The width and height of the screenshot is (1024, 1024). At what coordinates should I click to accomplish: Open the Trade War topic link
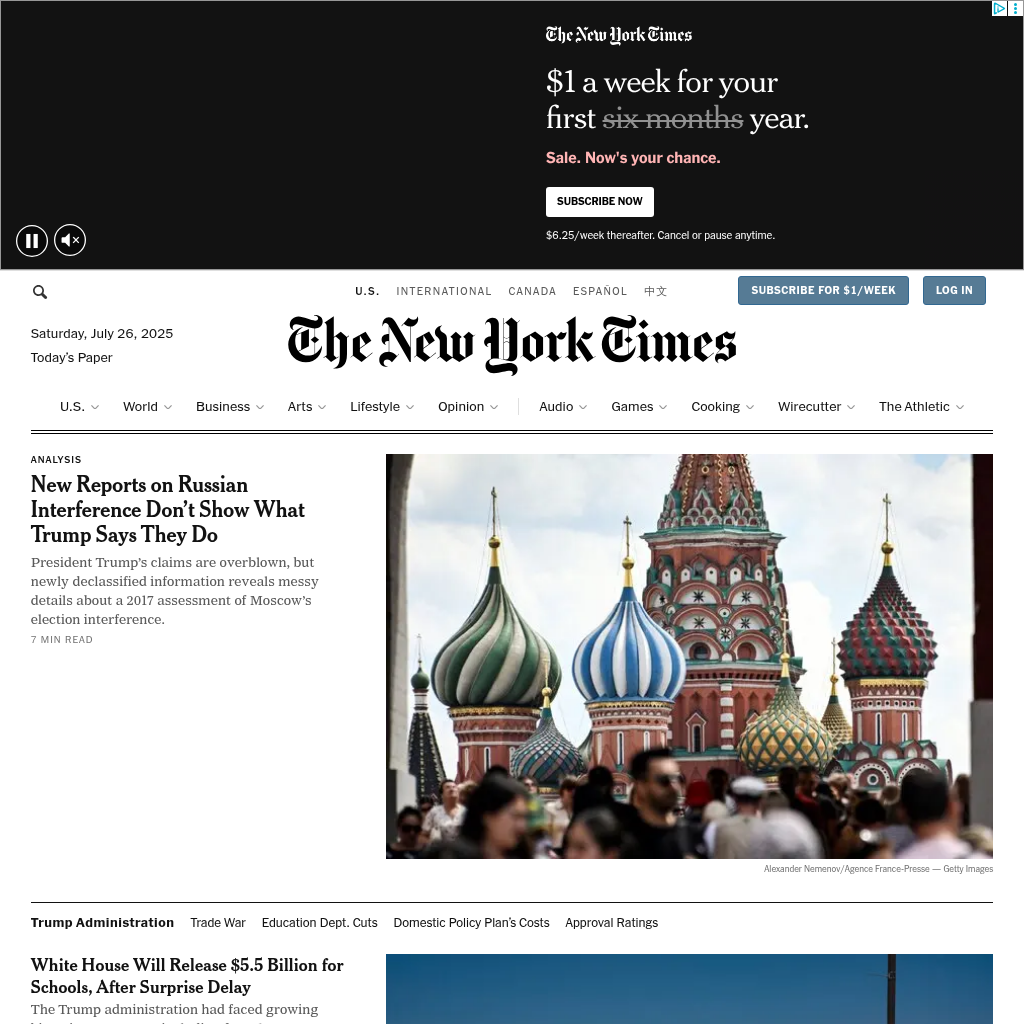coord(217,923)
